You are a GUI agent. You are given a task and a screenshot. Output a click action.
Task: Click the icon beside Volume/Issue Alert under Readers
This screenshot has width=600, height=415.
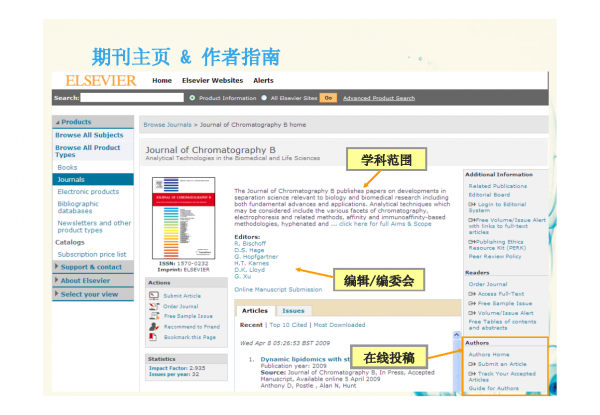(472, 313)
